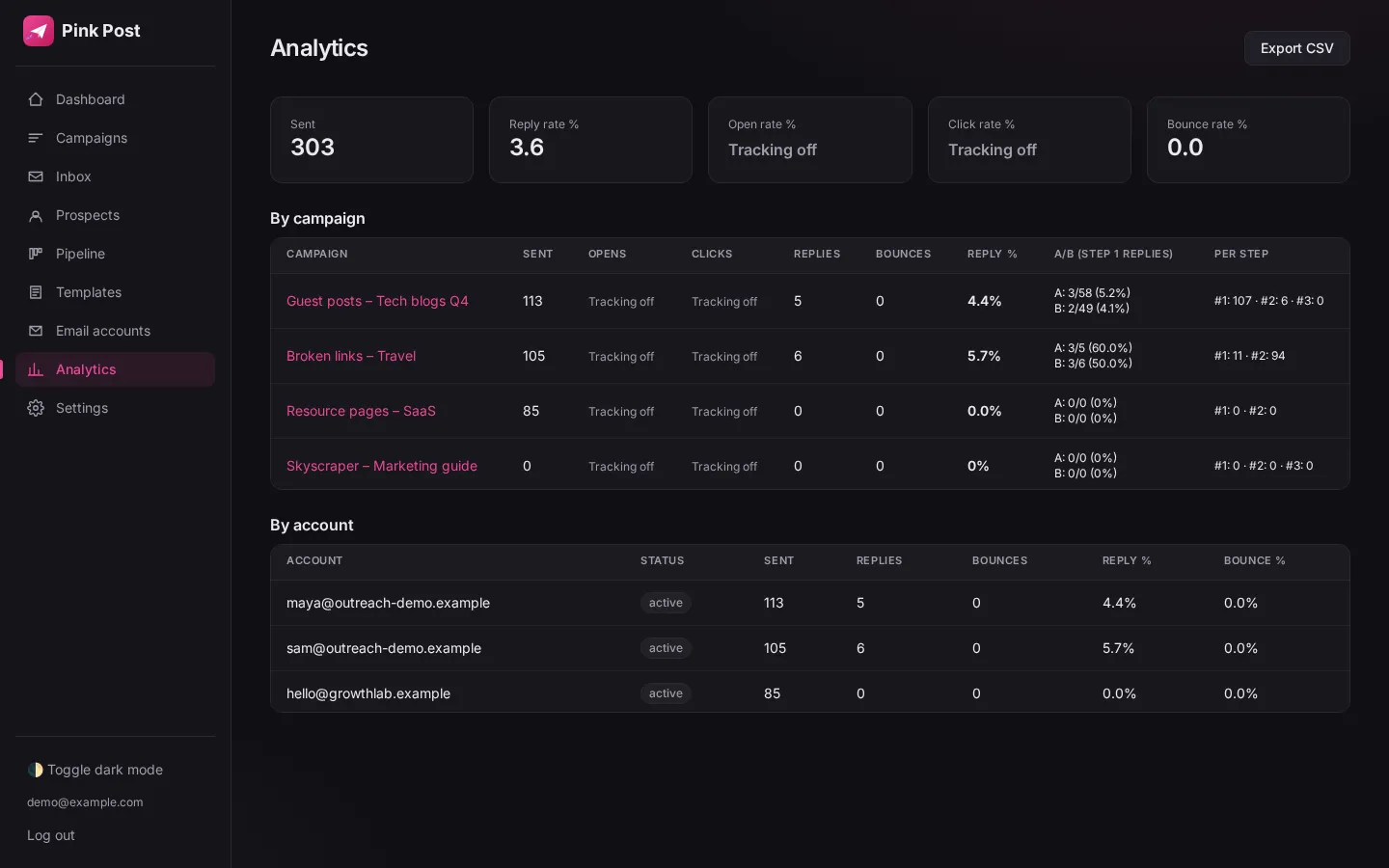Open the Inbox section
Screen dimensions: 1389x868
click(115, 176)
